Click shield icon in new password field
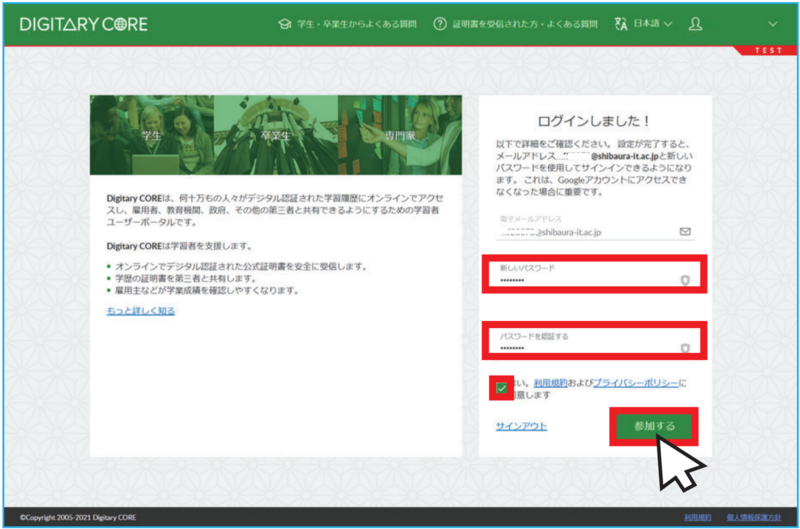This screenshot has height=529, width=800. coord(685,280)
